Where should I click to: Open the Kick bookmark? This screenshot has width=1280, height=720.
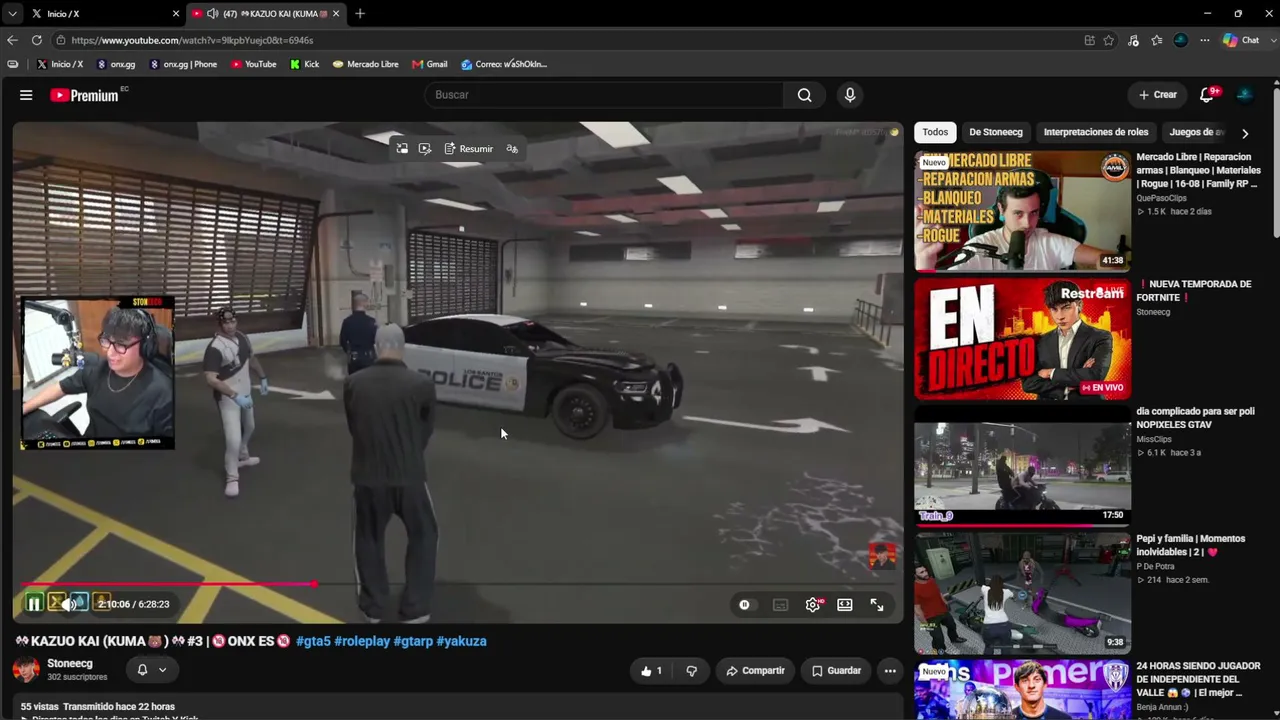[305, 64]
